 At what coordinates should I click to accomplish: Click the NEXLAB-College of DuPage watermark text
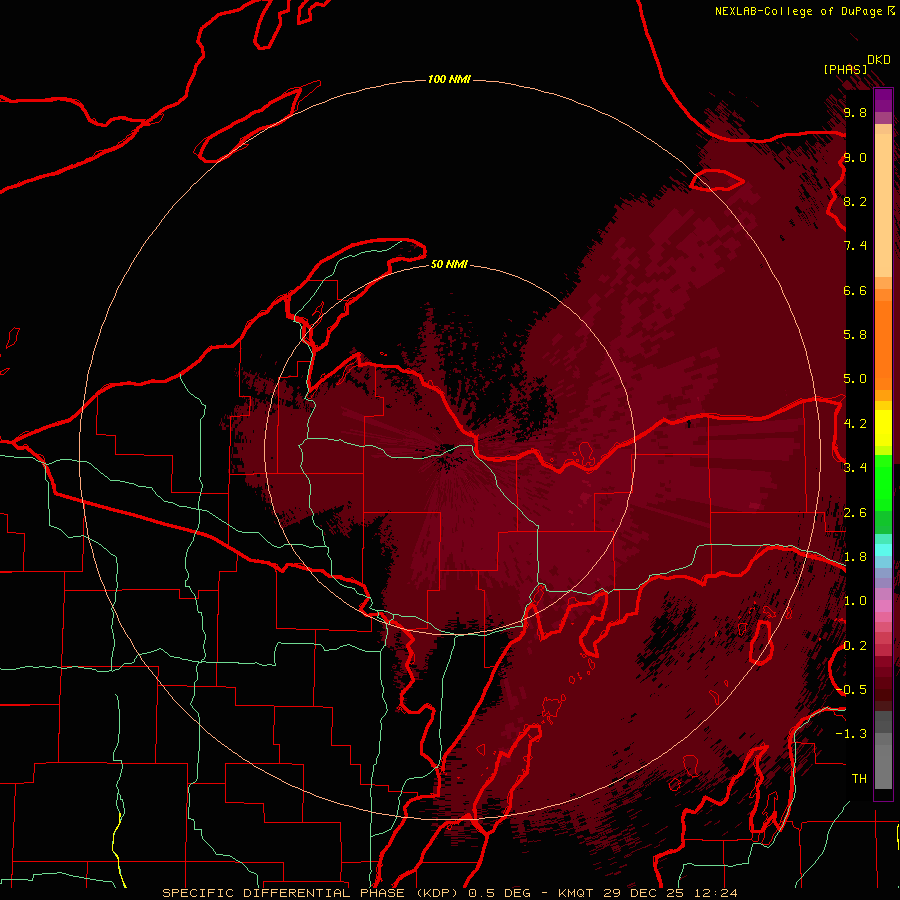(x=800, y=11)
